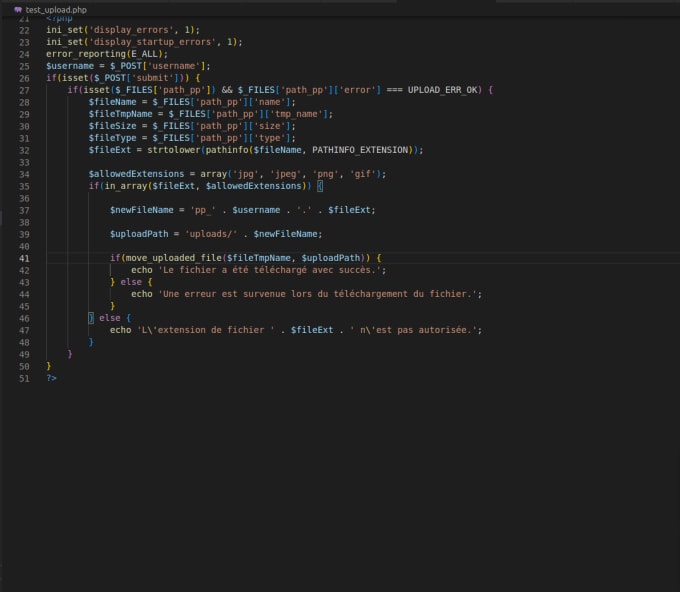Click line number 22 in the gutter
The image size is (680, 592).
(x=24, y=30)
